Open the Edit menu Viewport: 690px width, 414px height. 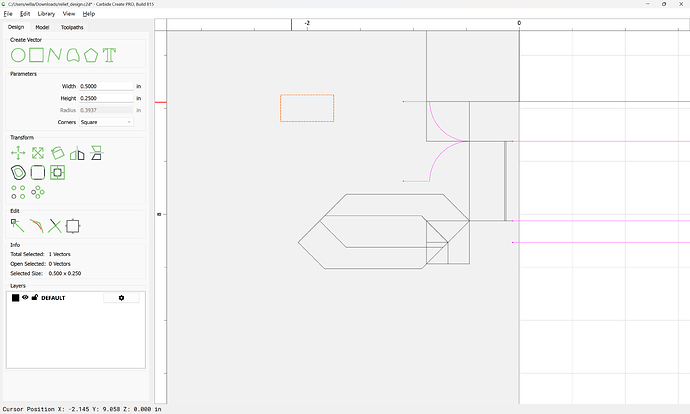(x=25, y=14)
